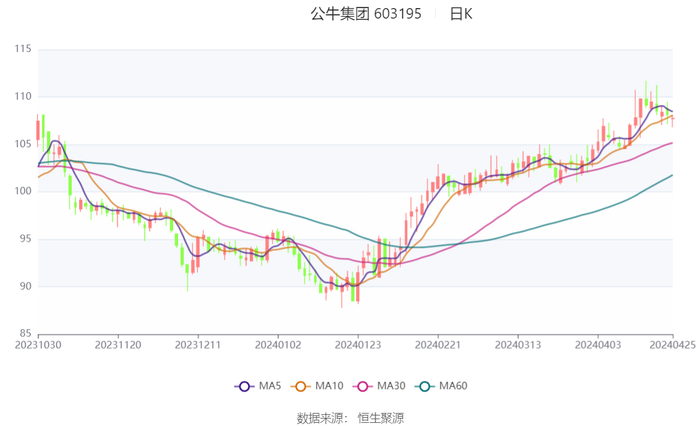The height and width of the screenshot is (426, 700).
Task: Select the 20240123 date axis label
Action: coord(358,343)
